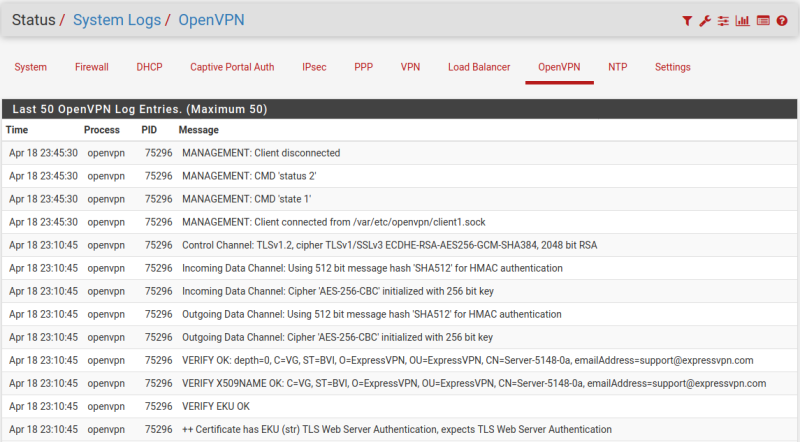The width and height of the screenshot is (800, 442).
Task: Click the OpenVPN breadcrumb link
Action: [x=211, y=20]
